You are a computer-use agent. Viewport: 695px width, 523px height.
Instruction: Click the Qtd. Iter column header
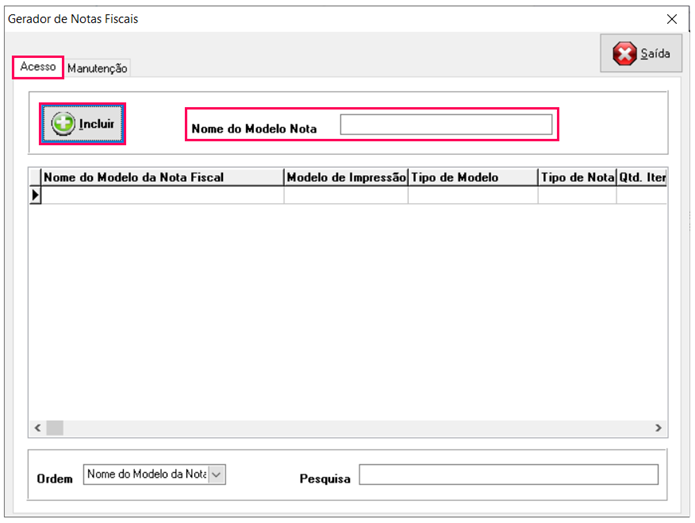(641, 177)
